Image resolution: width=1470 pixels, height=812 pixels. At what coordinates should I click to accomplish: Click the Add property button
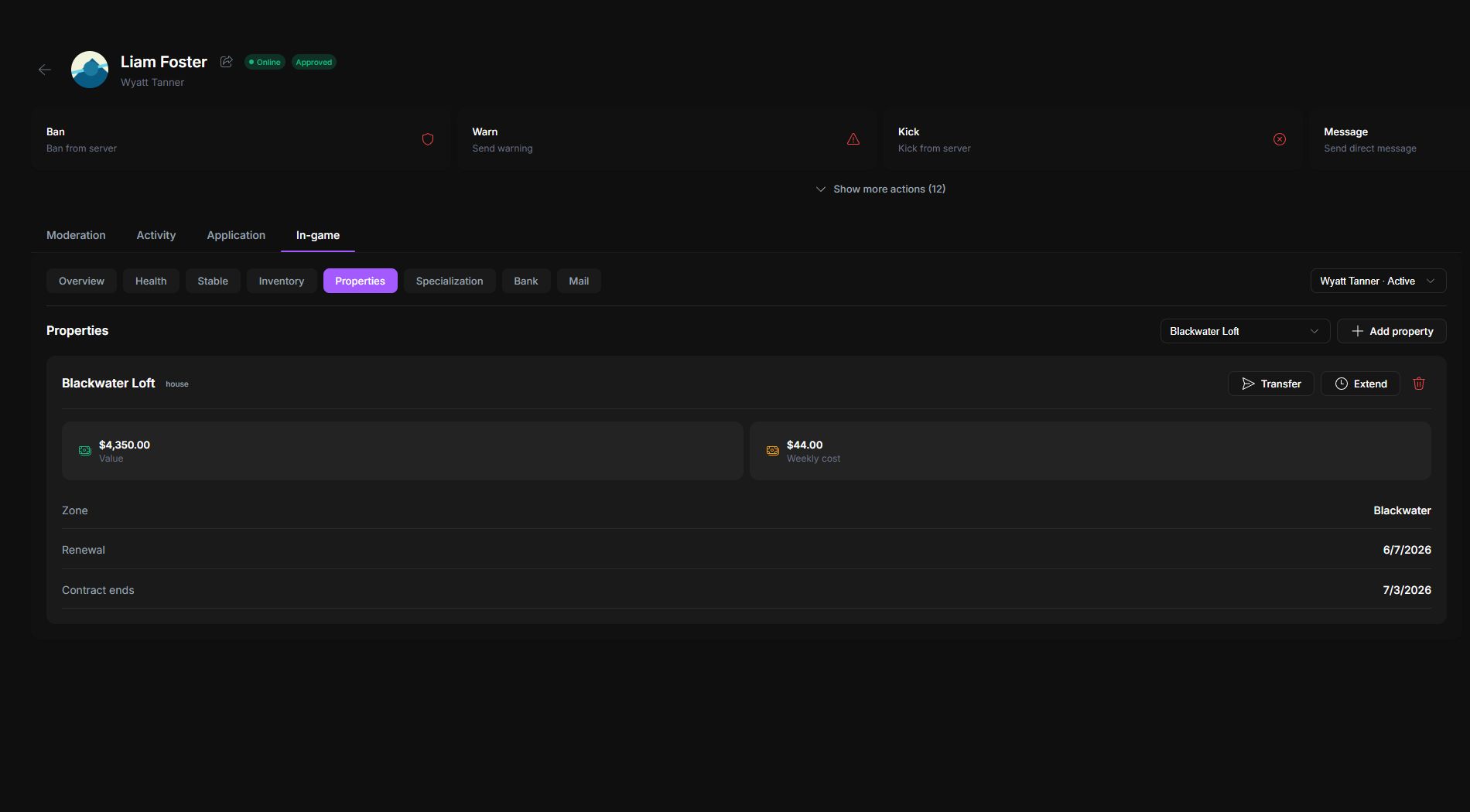coord(1392,331)
